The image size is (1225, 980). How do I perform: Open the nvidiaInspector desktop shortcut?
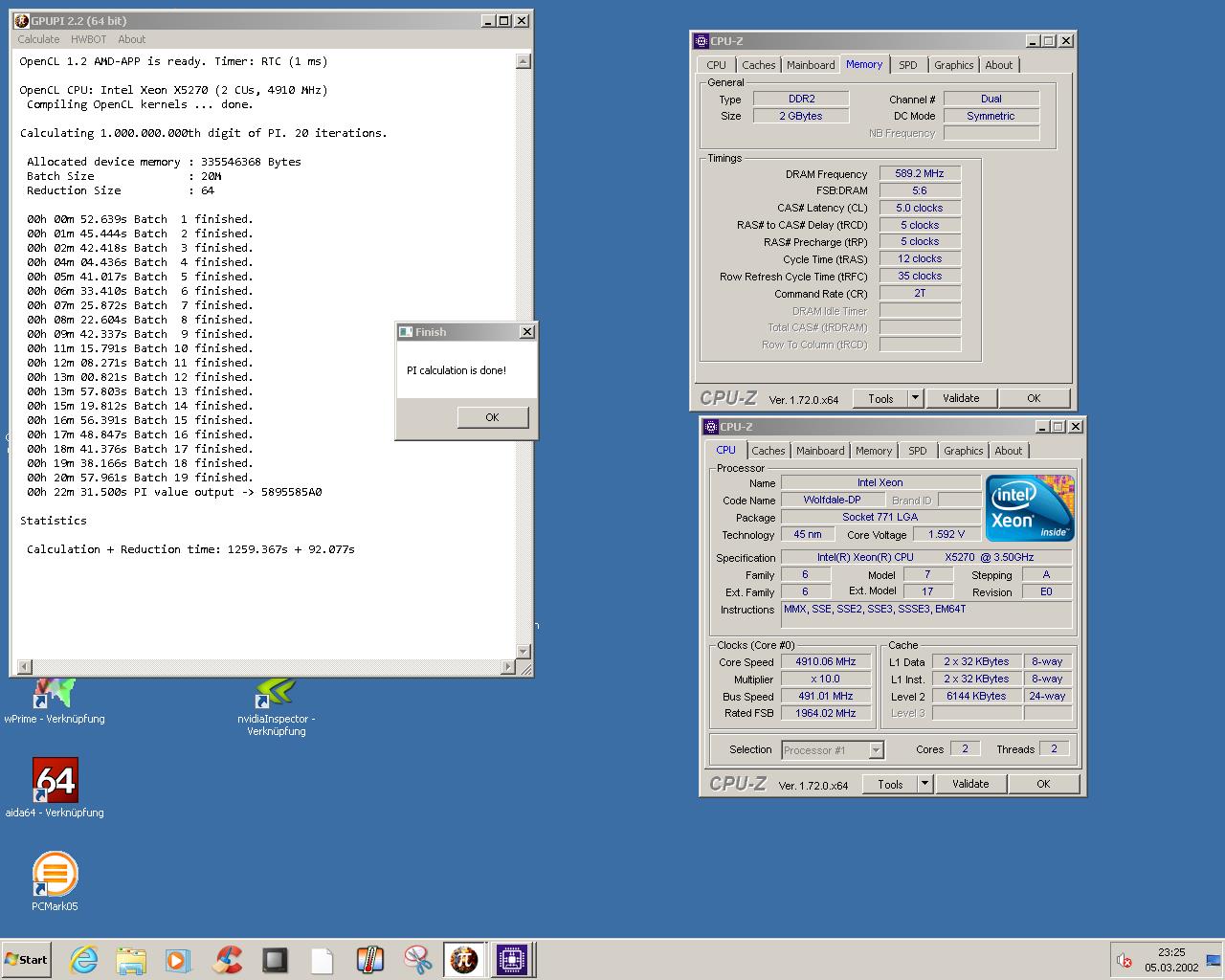click(x=277, y=708)
